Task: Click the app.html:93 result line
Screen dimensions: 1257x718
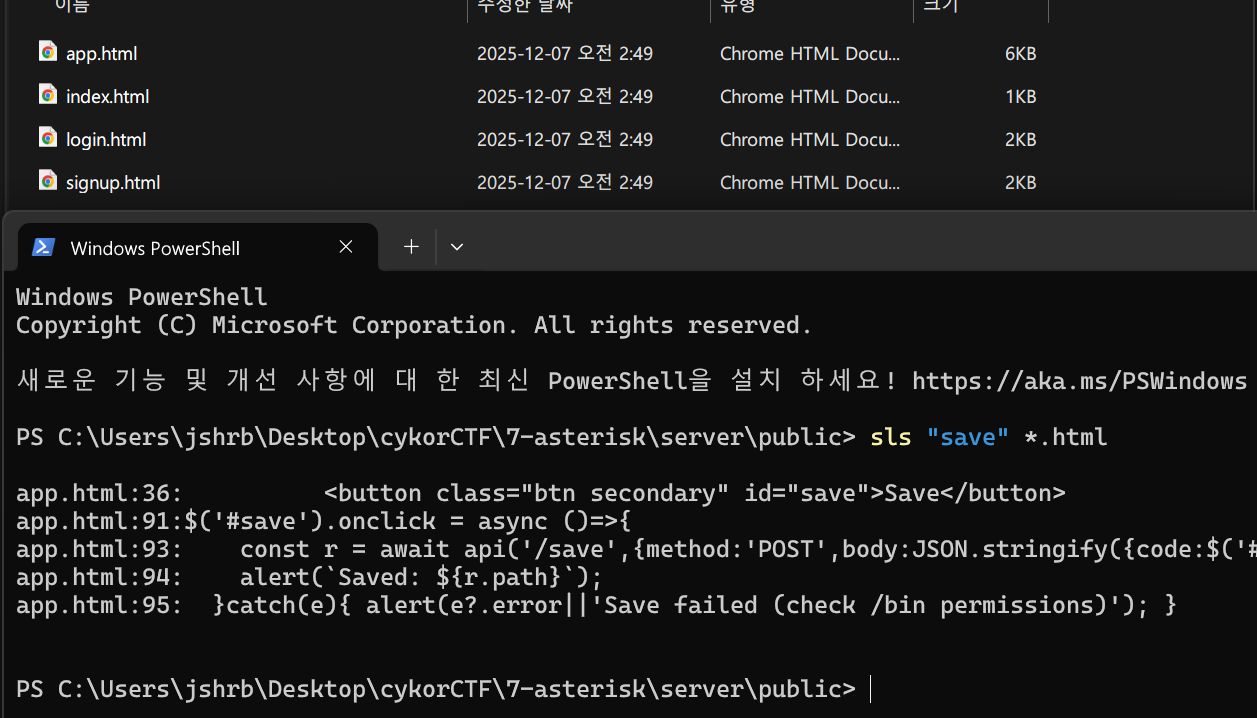Action: click(636, 549)
